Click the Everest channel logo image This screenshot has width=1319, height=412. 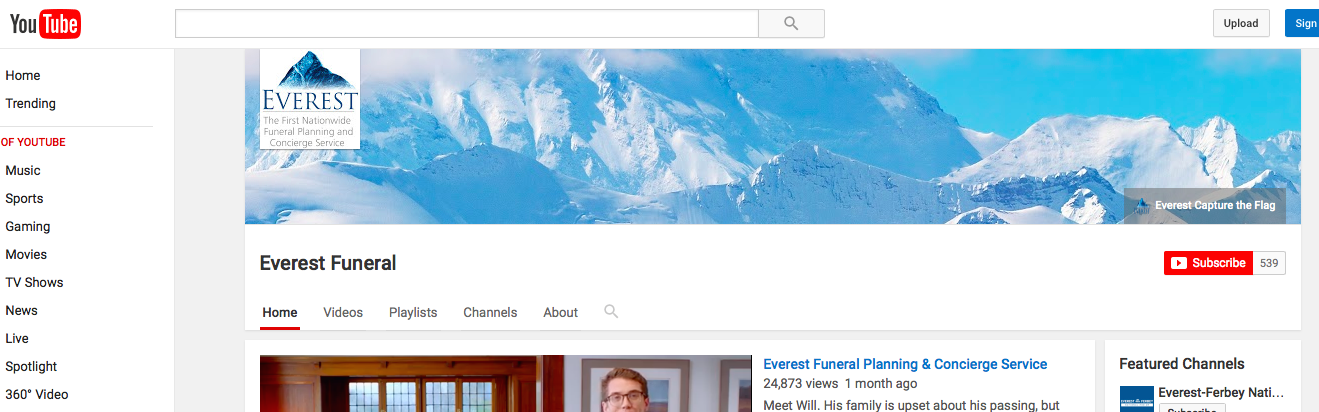(310, 99)
